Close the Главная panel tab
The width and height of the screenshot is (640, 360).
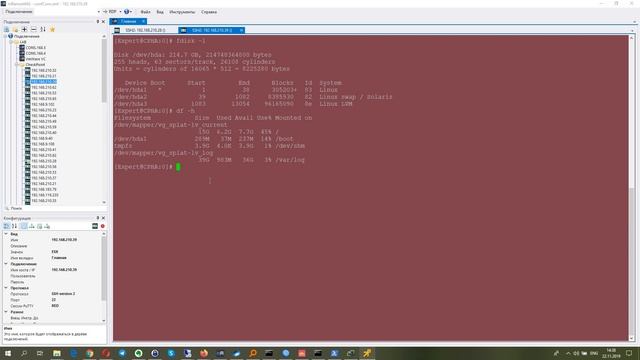(x=143, y=21)
